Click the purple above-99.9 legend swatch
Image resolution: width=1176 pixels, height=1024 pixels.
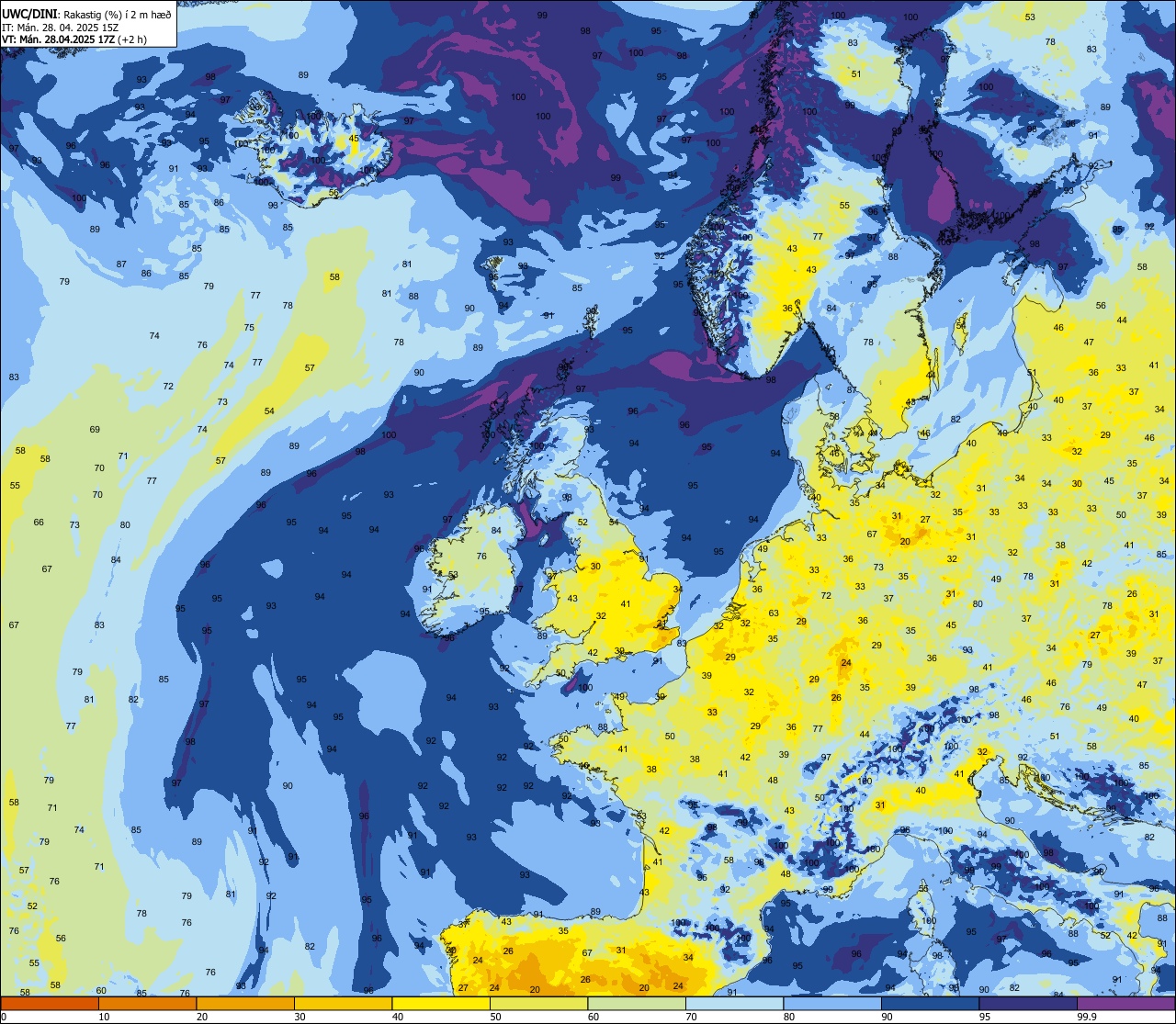click(1125, 1003)
